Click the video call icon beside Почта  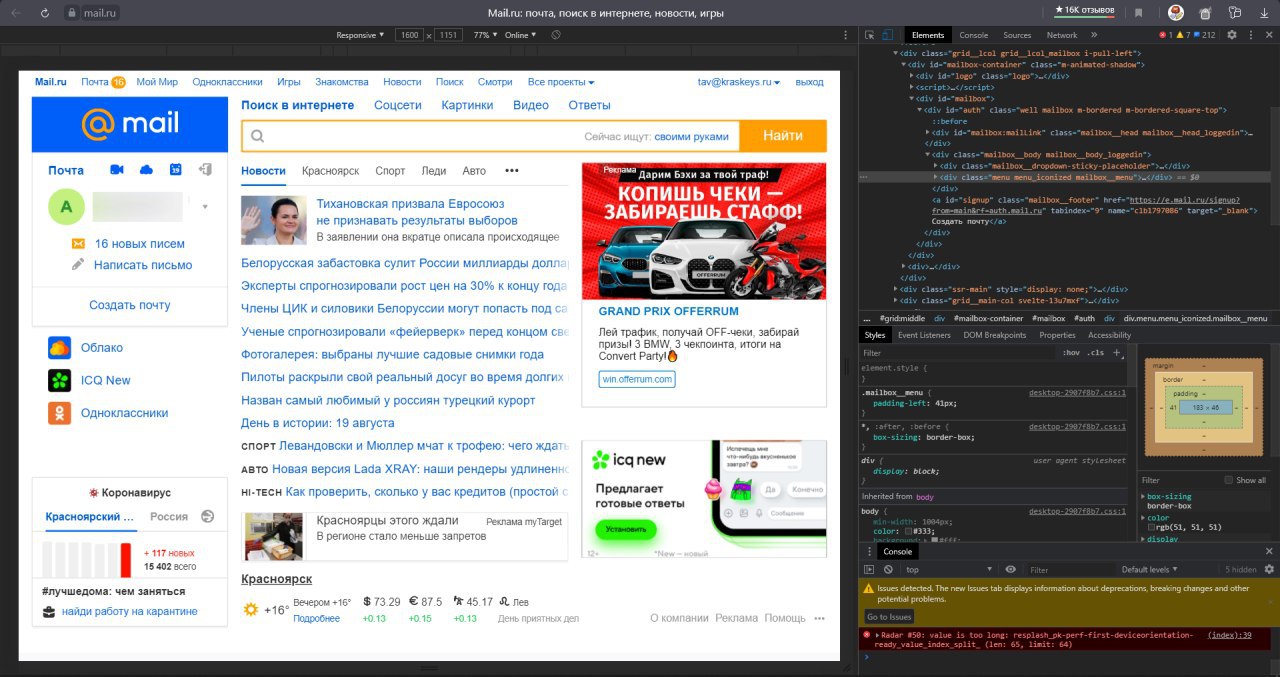[117, 170]
